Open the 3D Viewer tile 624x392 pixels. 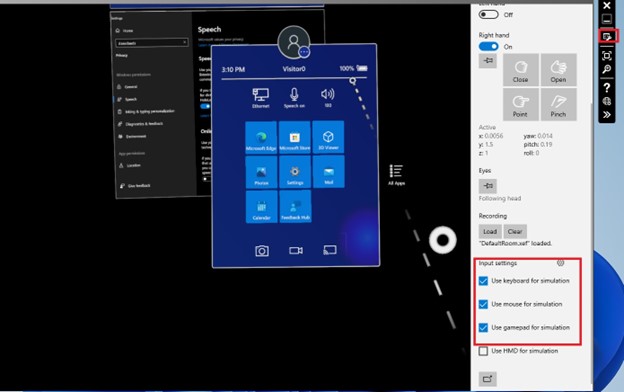point(328,137)
